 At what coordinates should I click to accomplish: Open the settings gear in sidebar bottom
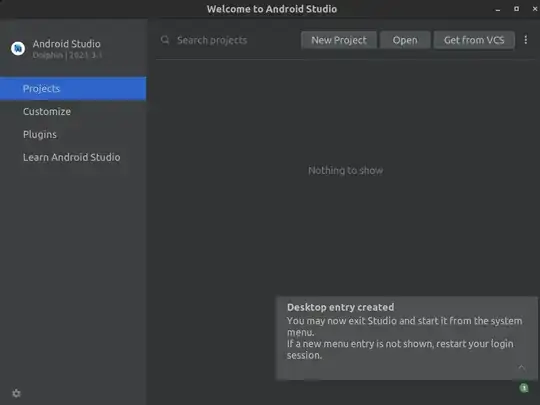(16, 393)
